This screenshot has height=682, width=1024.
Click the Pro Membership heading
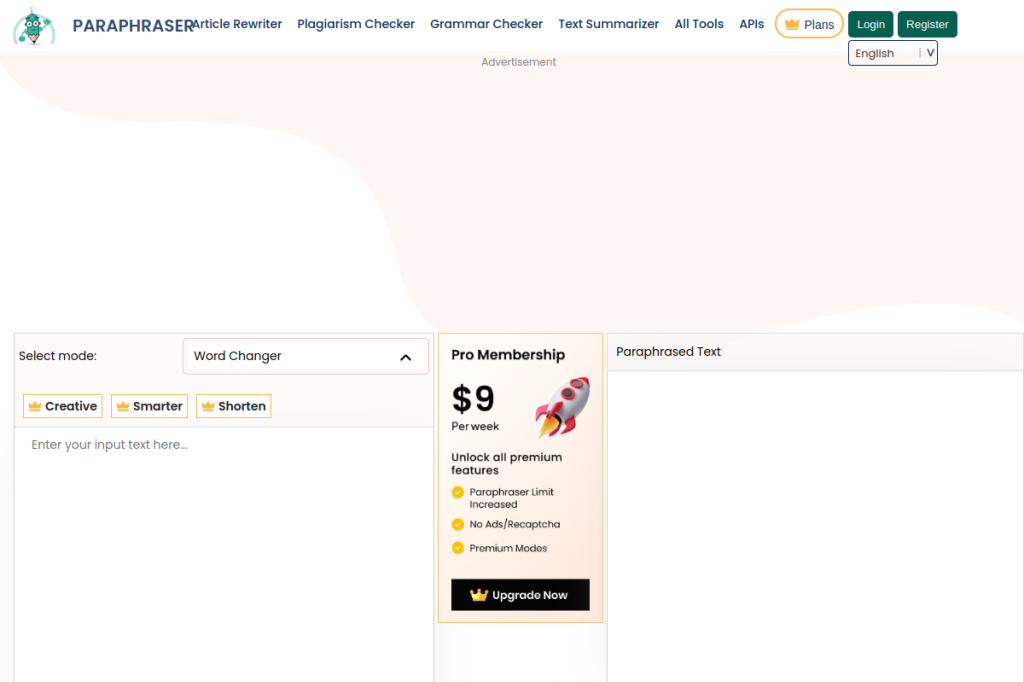(508, 355)
